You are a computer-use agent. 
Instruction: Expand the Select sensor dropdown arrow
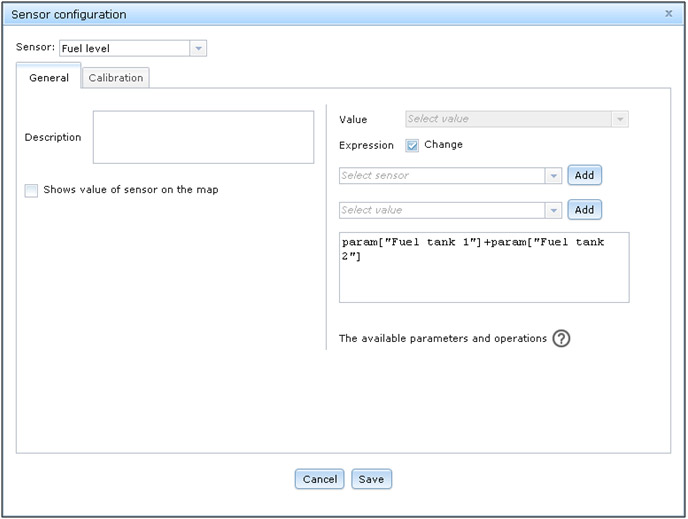pyautogui.click(x=553, y=176)
